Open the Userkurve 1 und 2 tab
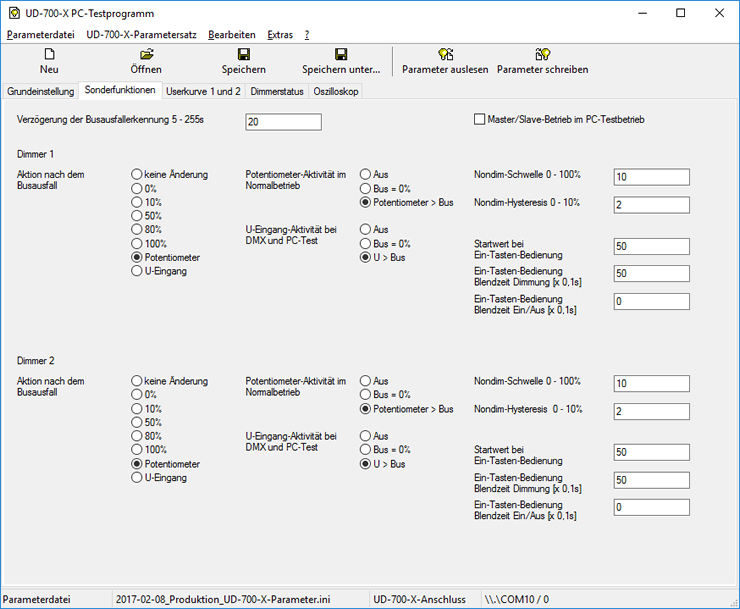The height and width of the screenshot is (609, 740). pyautogui.click(x=203, y=91)
